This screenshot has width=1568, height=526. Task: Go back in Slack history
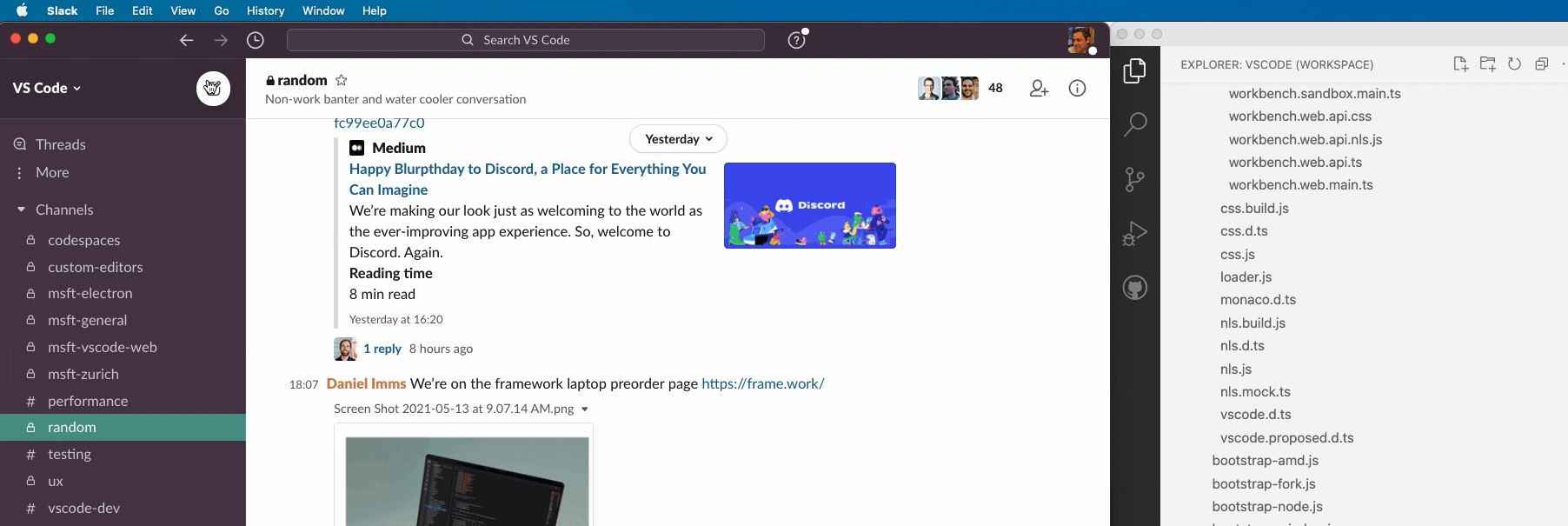(x=186, y=40)
